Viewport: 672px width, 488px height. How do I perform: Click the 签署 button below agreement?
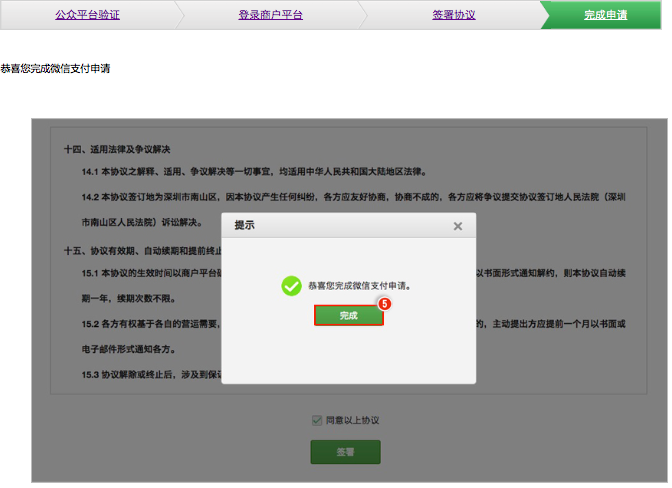tap(345, 452)
